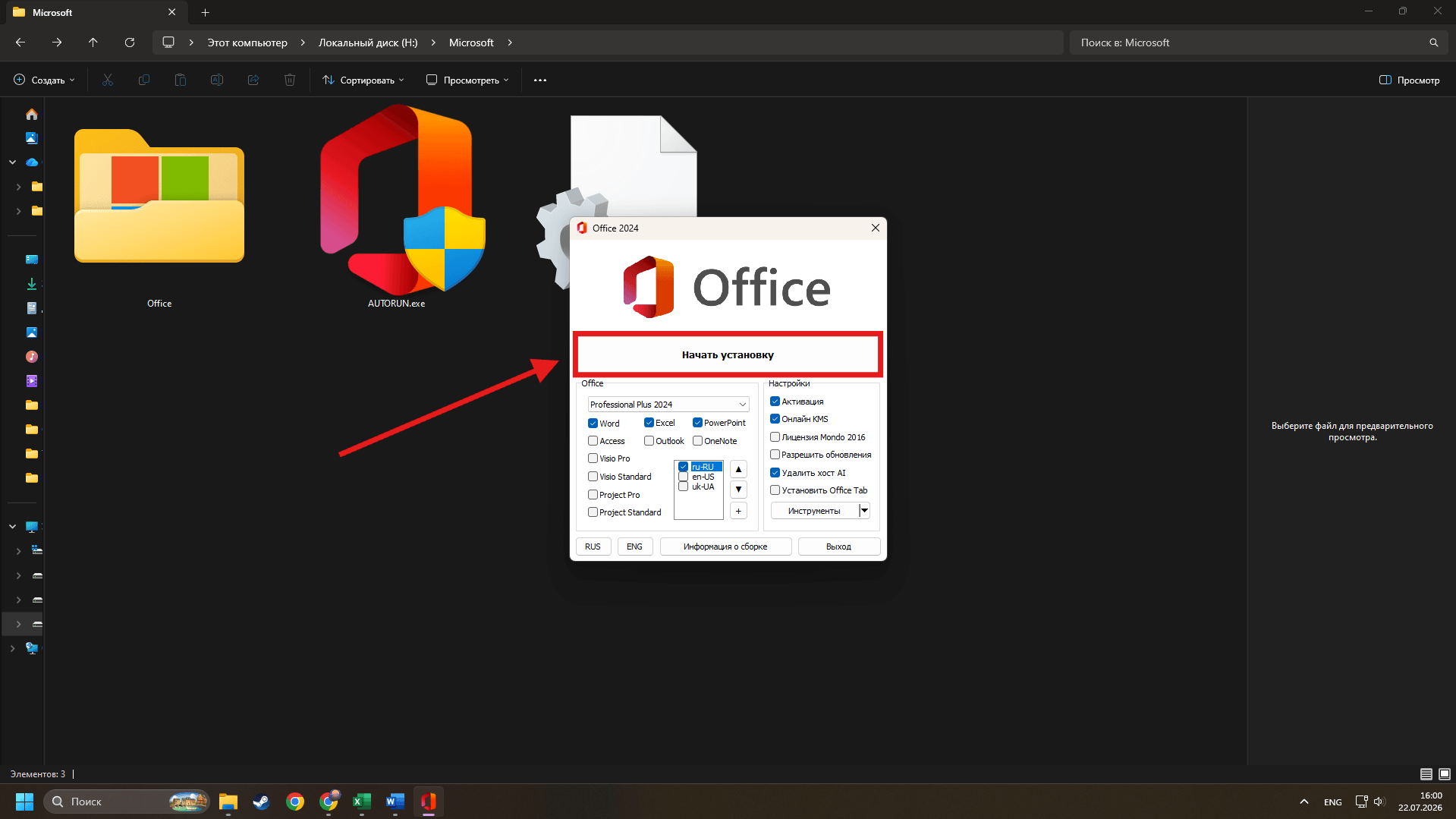Screen dimensions: 1456x819
Task: Enable the OneNote checkbox
Action: 698,441
